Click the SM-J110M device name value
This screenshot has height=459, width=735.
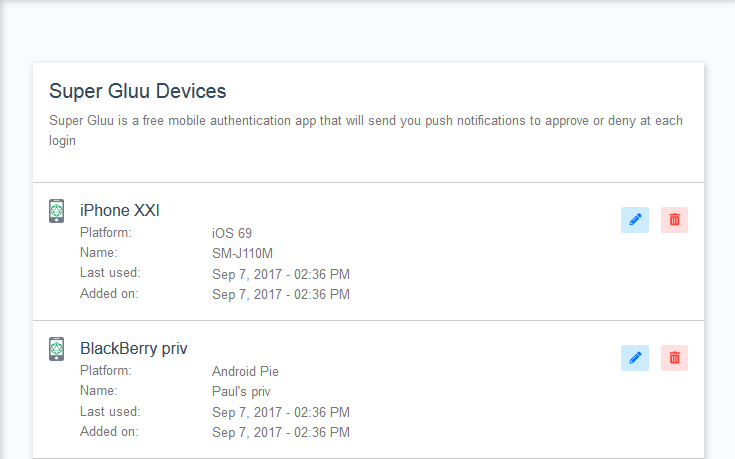(242, 253)
